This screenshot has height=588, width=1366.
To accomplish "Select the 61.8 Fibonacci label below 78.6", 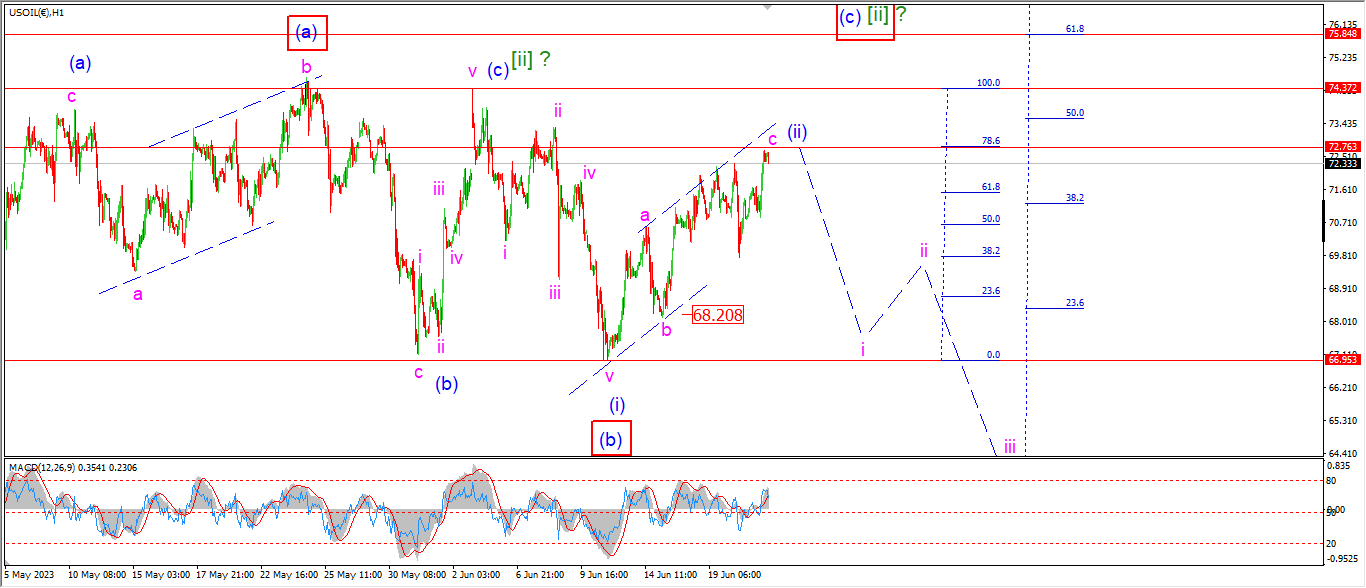I will (991, 187).
